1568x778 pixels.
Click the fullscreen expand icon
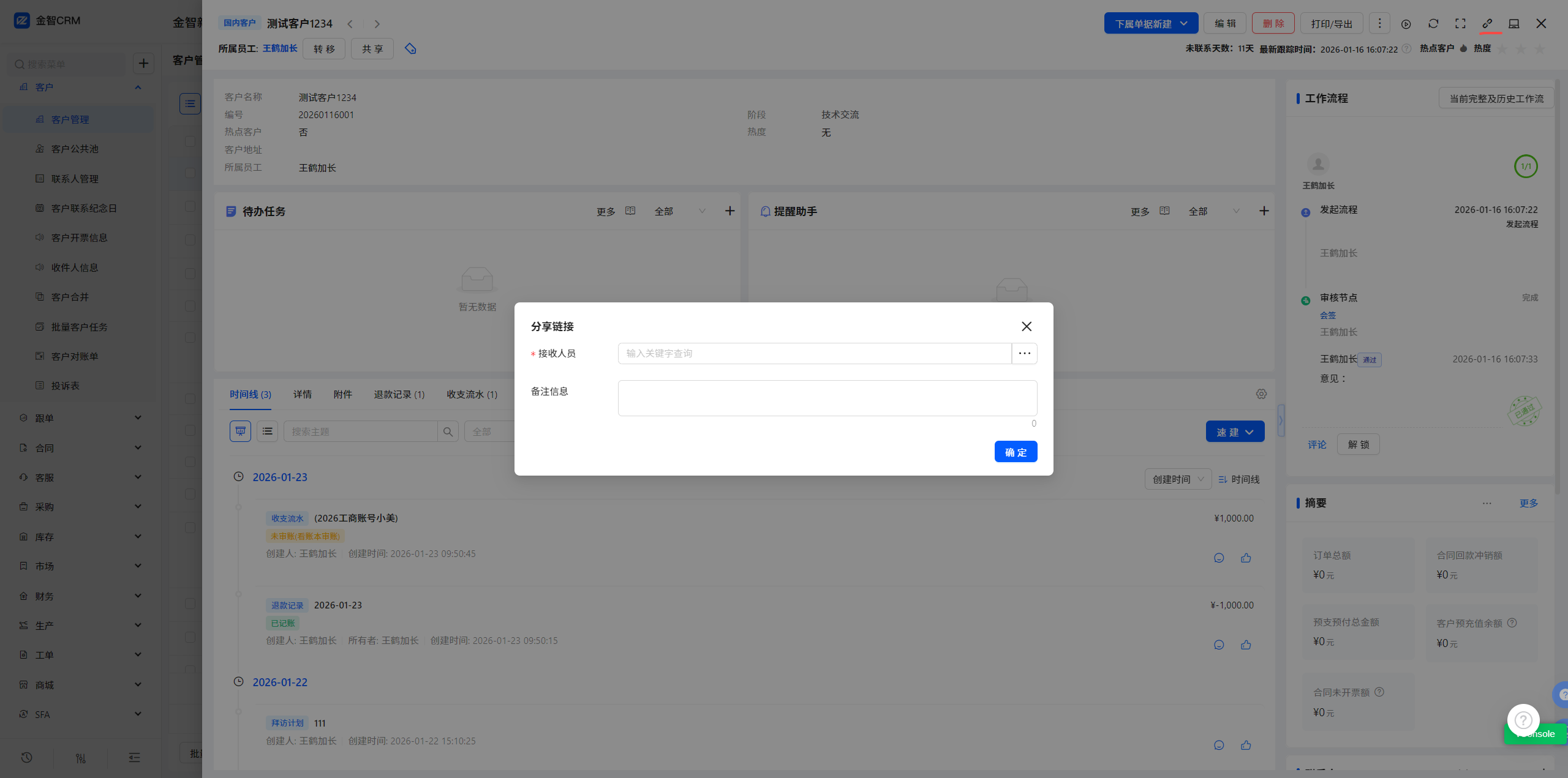pyautogui.click(x=1460, y=23)
